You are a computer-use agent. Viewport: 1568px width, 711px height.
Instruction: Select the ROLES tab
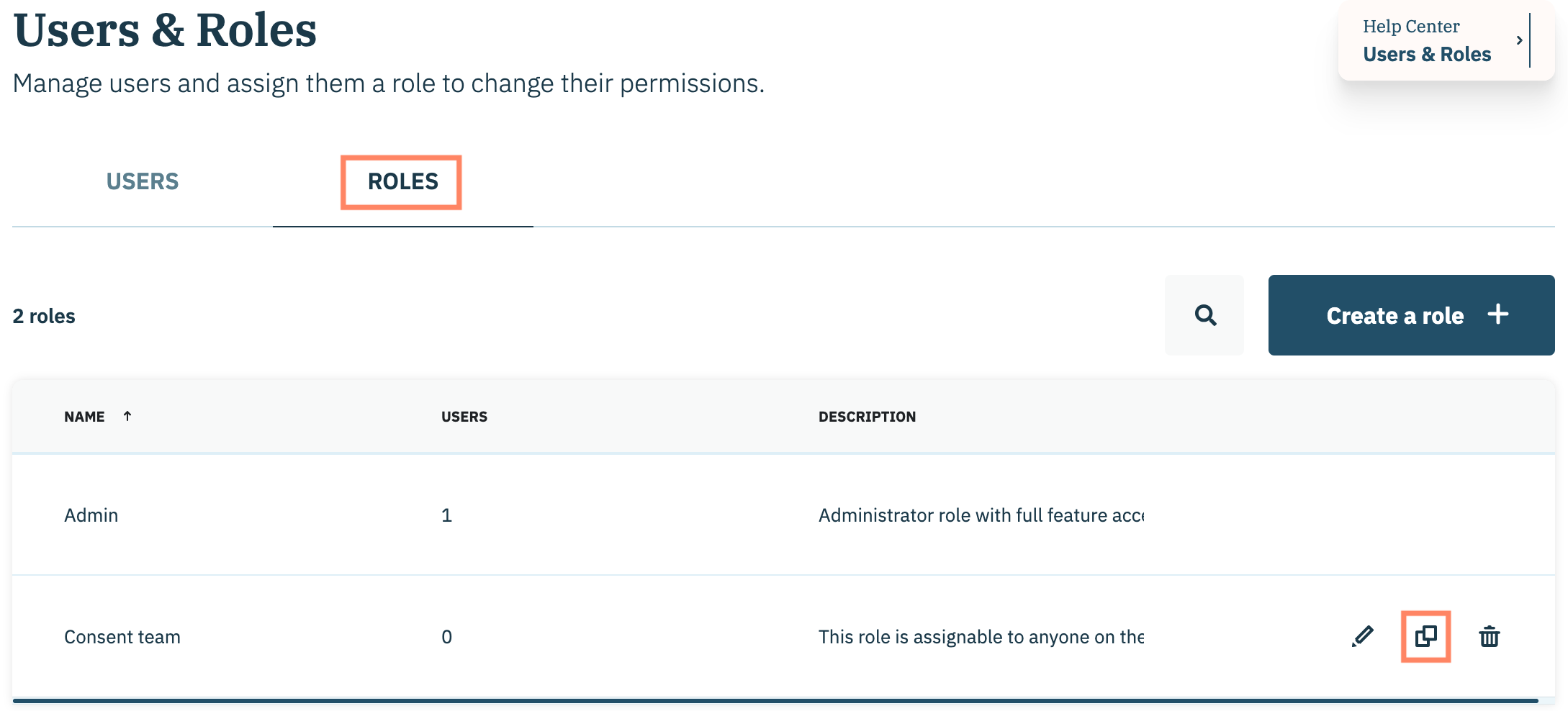[402, 181]
